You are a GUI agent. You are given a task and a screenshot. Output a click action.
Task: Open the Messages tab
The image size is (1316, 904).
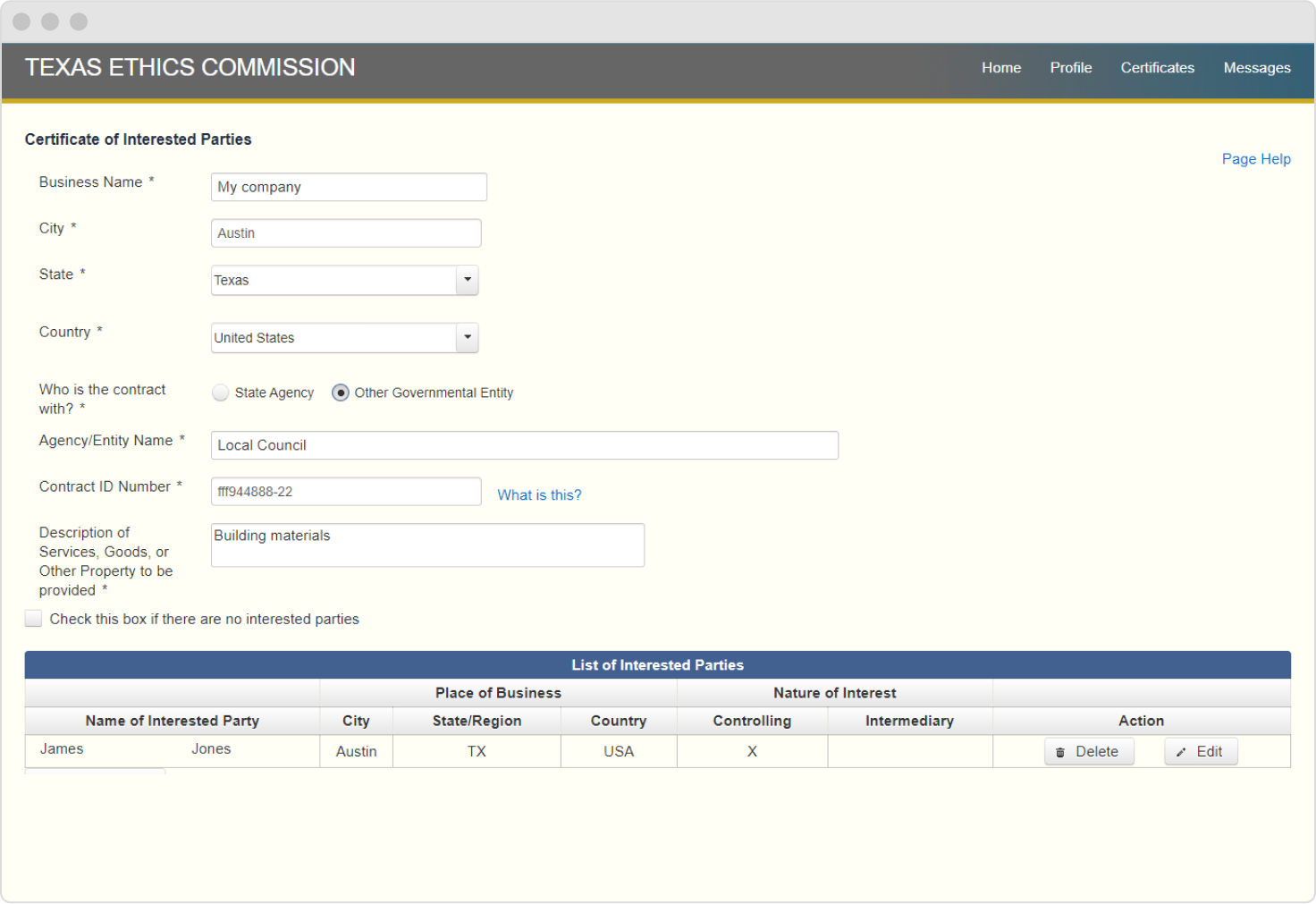click(x=1257, y=67)
